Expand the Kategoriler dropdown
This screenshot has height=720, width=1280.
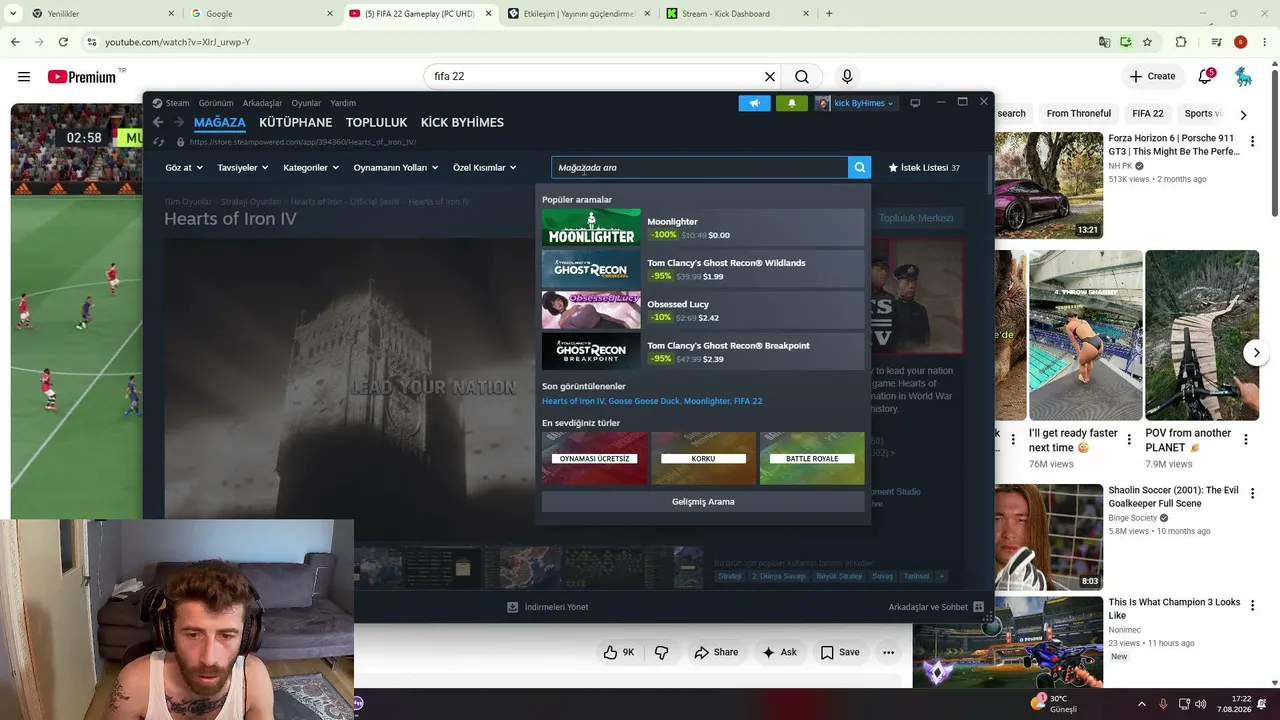310,168
